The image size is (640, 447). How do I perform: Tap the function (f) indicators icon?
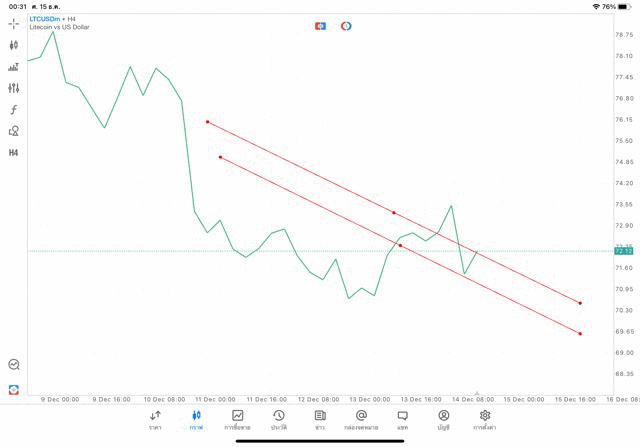pos(14,110)
